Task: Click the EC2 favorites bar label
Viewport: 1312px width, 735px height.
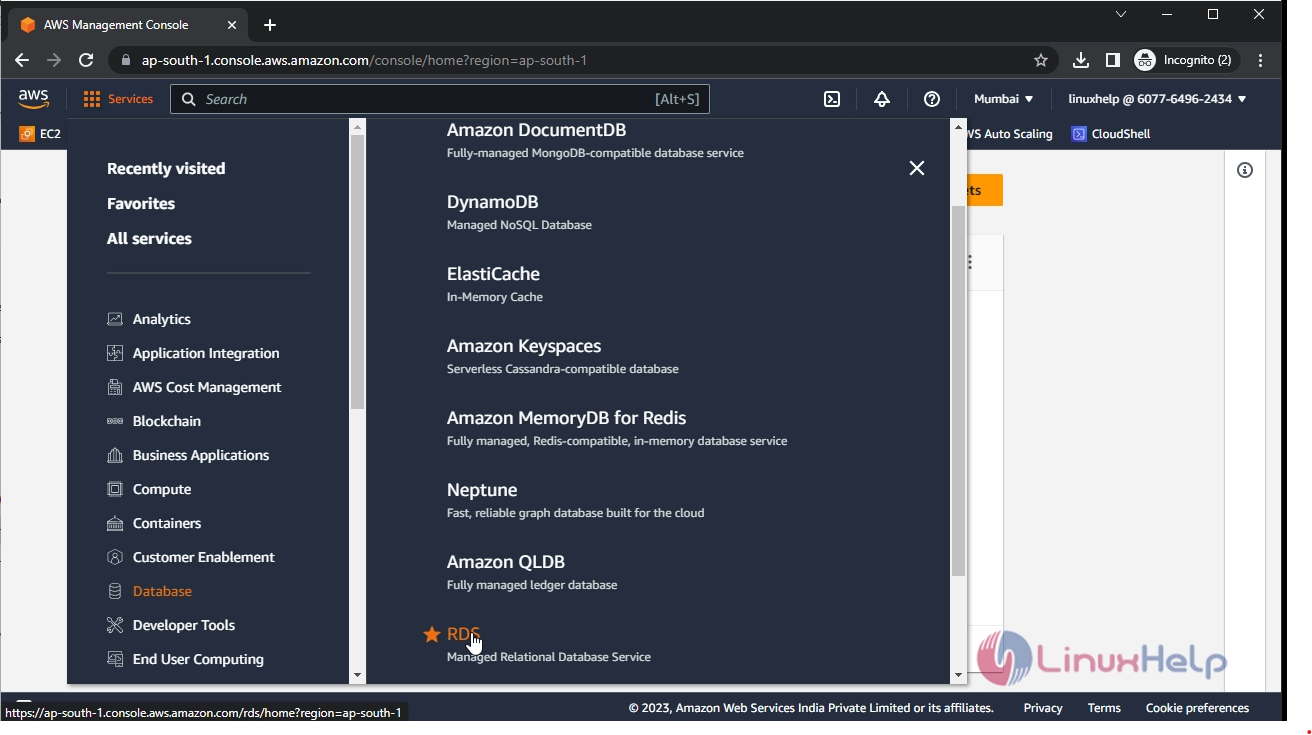Action: tap(50, 134)
